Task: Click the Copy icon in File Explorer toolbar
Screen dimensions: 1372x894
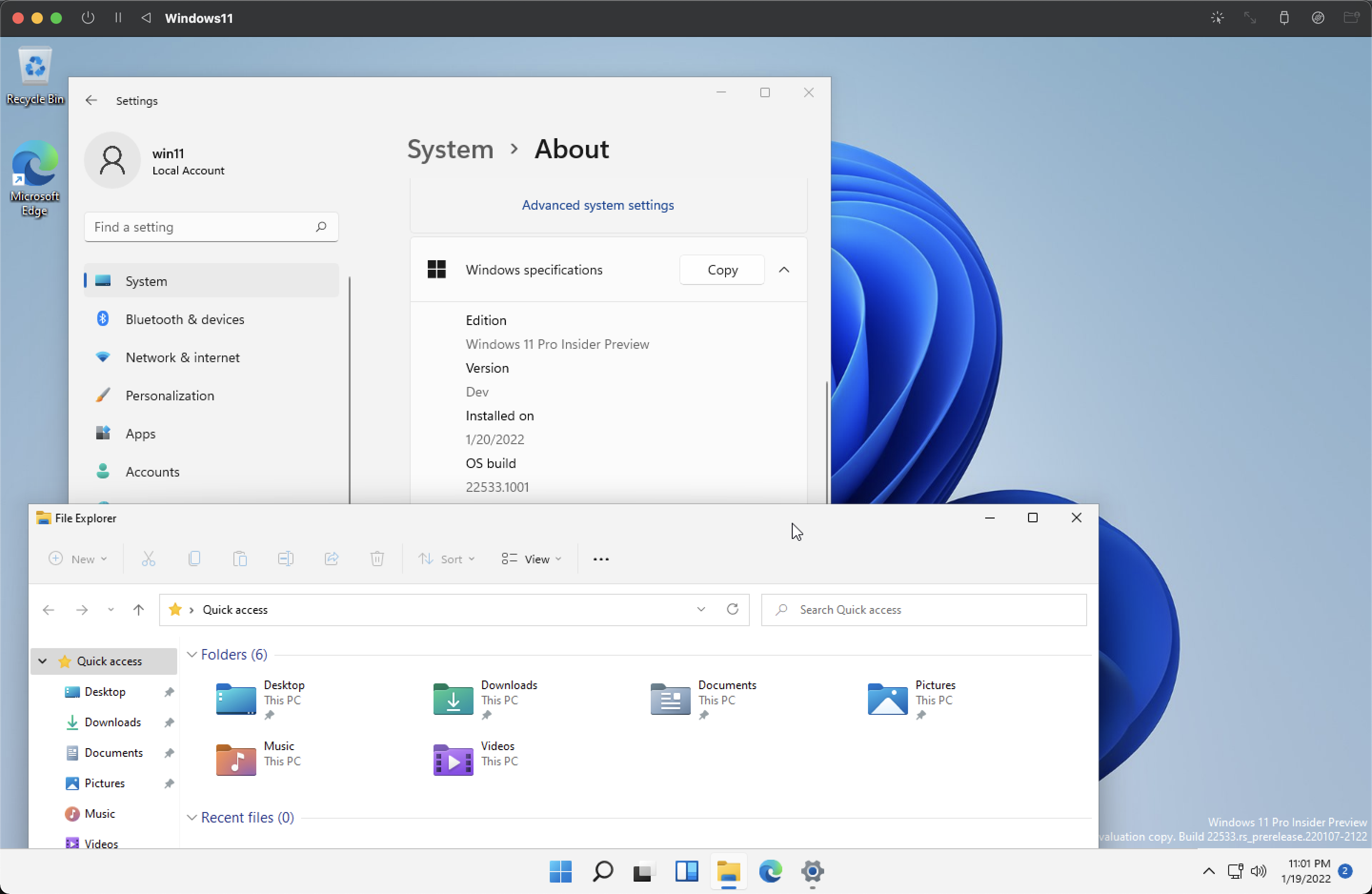Action: pos(194,559)
